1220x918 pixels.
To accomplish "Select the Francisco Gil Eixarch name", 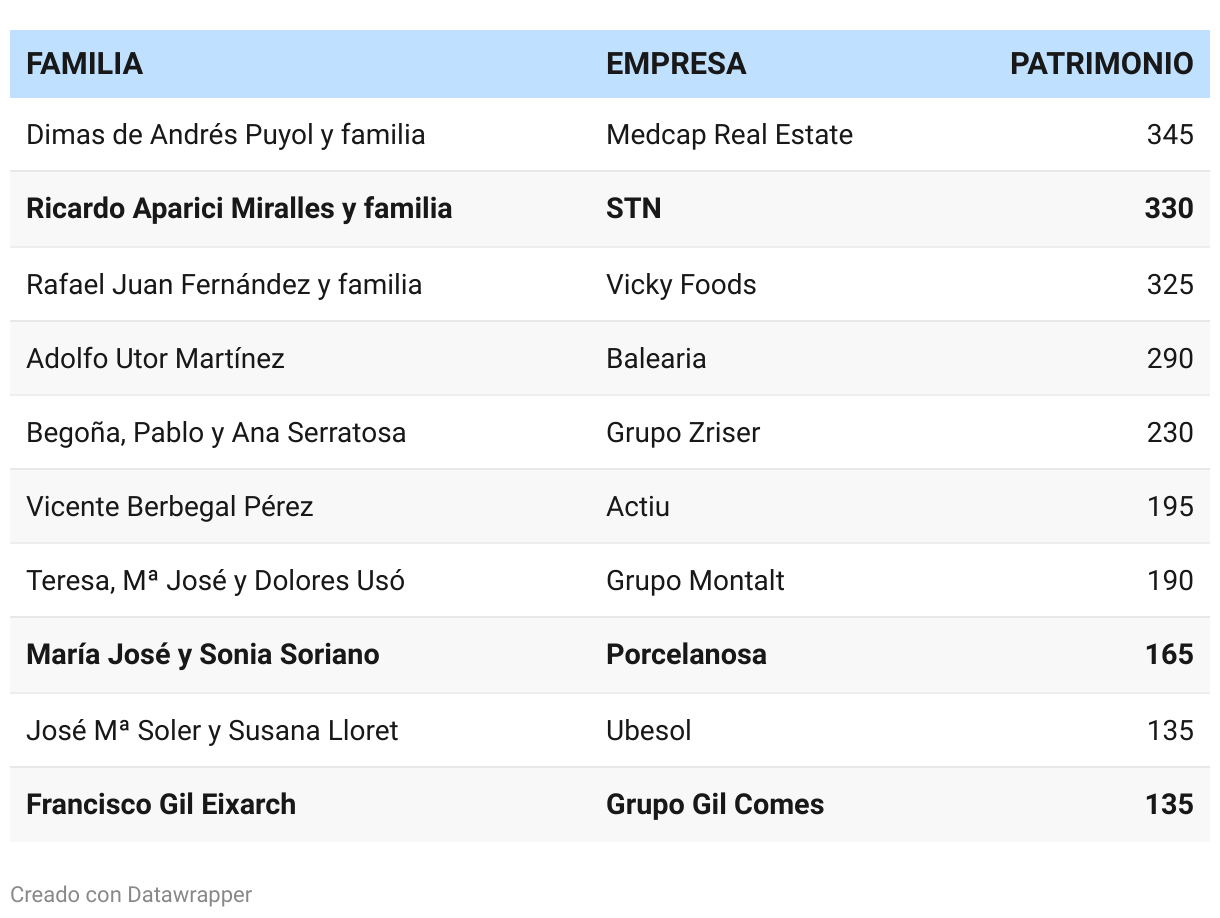I will click(x=161, y=805).
